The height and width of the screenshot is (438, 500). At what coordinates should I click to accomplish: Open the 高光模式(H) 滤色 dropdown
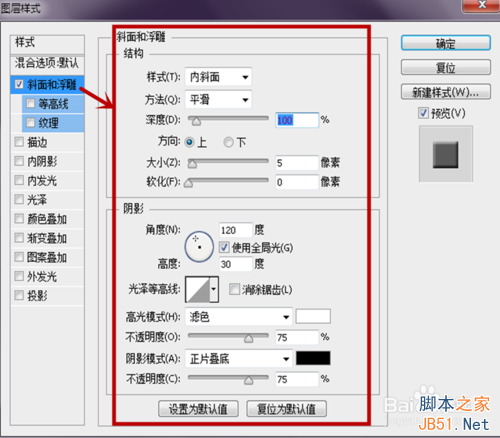tap(239, 317)
